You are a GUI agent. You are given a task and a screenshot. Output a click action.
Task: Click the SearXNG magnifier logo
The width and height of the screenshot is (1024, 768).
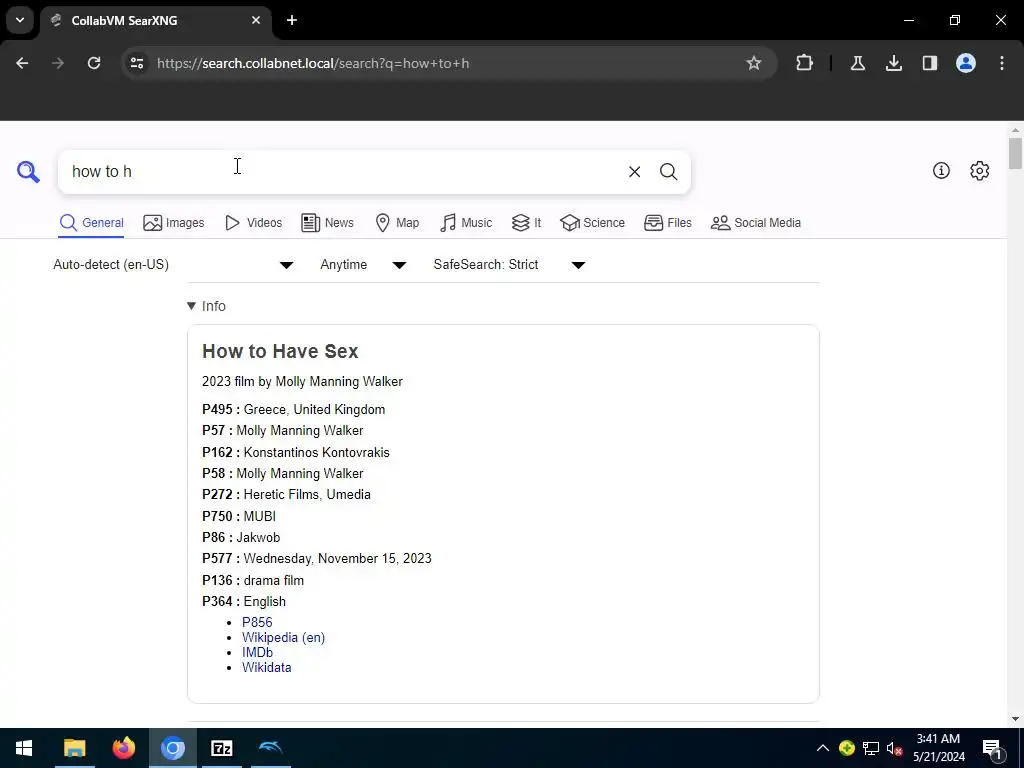pyautogui.click(x=28, y=172)
